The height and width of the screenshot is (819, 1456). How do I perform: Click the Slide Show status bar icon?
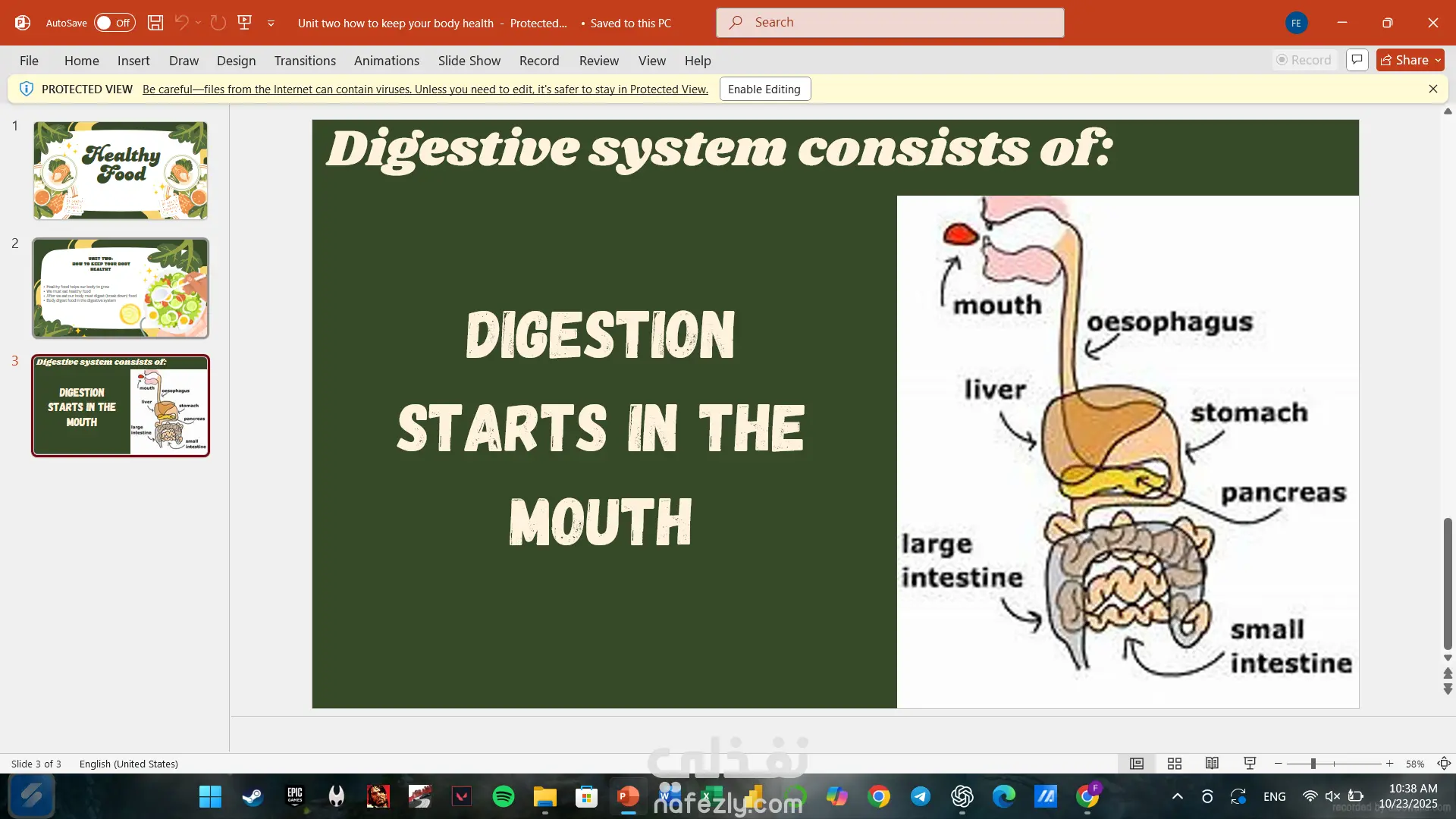tap(1250, 764)
